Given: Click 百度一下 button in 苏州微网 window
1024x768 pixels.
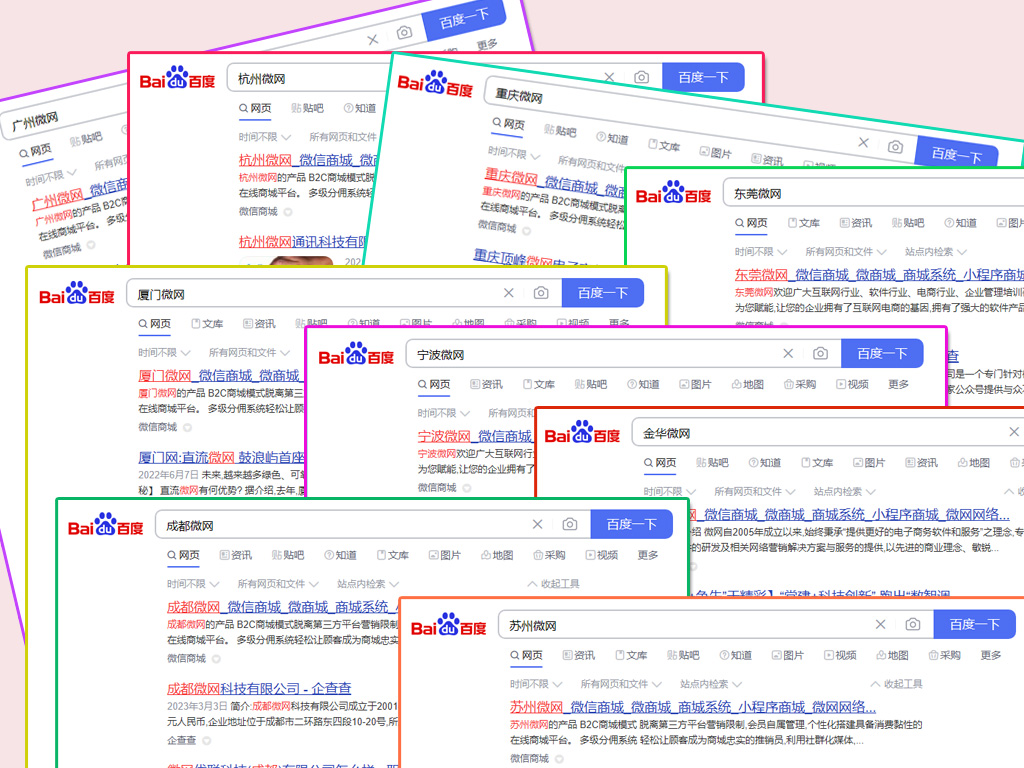Looking at the screenshot, I should 974,624.
